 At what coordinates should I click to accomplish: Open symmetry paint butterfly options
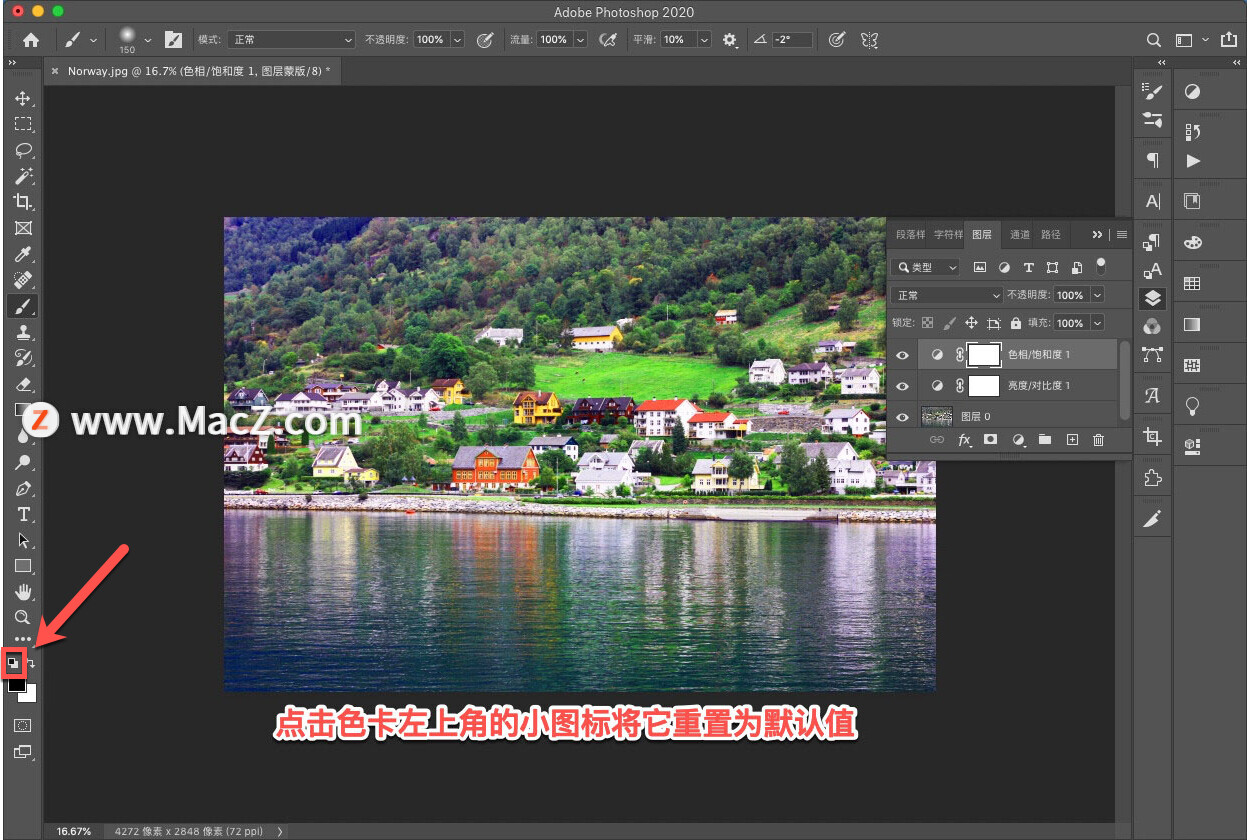(x=869, y=40)
